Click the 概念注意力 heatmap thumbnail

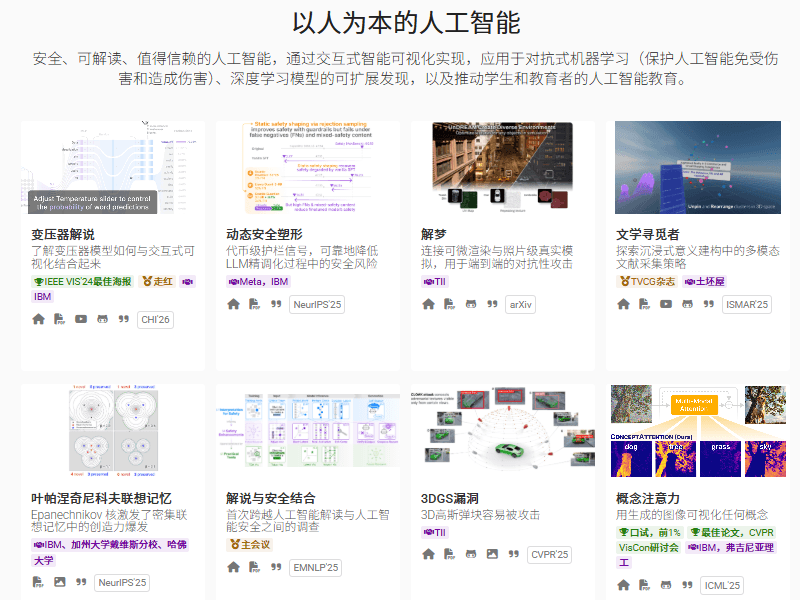[698, 431]
